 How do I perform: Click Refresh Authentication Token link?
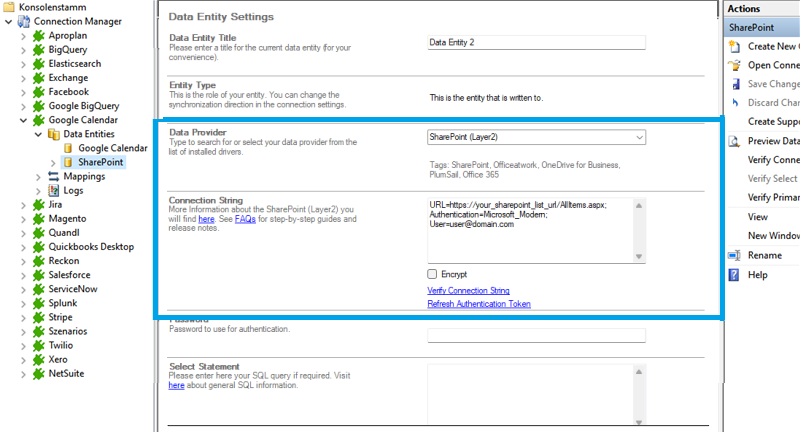point(479,304)
